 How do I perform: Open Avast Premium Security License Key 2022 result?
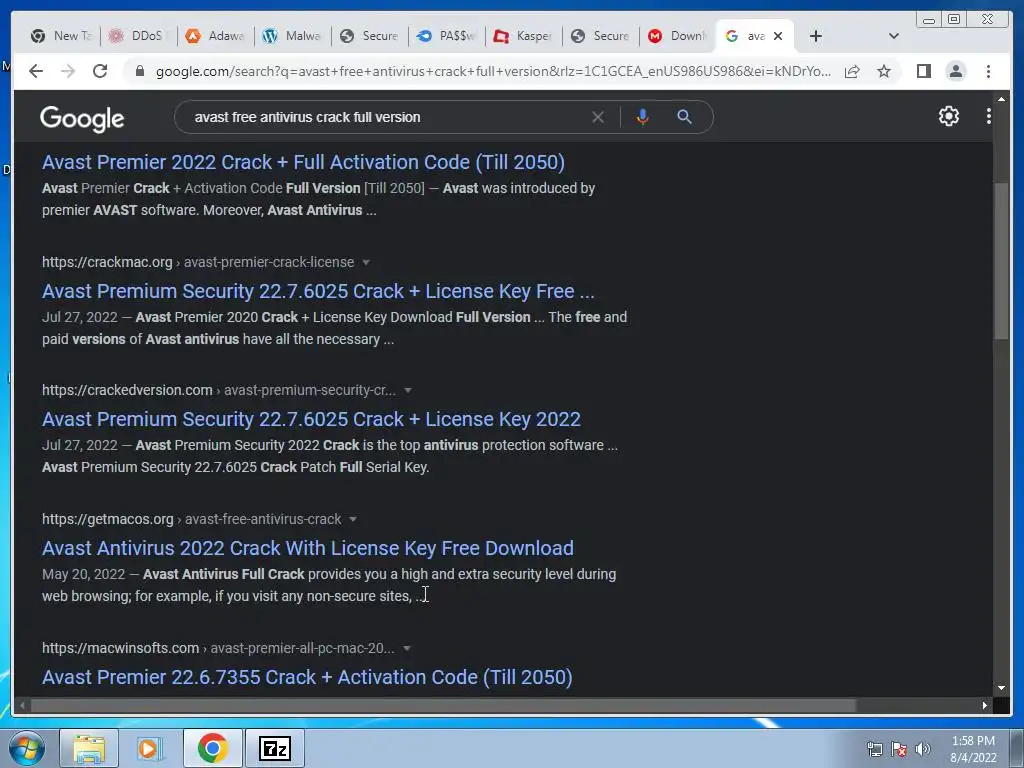tap(311, 419)
